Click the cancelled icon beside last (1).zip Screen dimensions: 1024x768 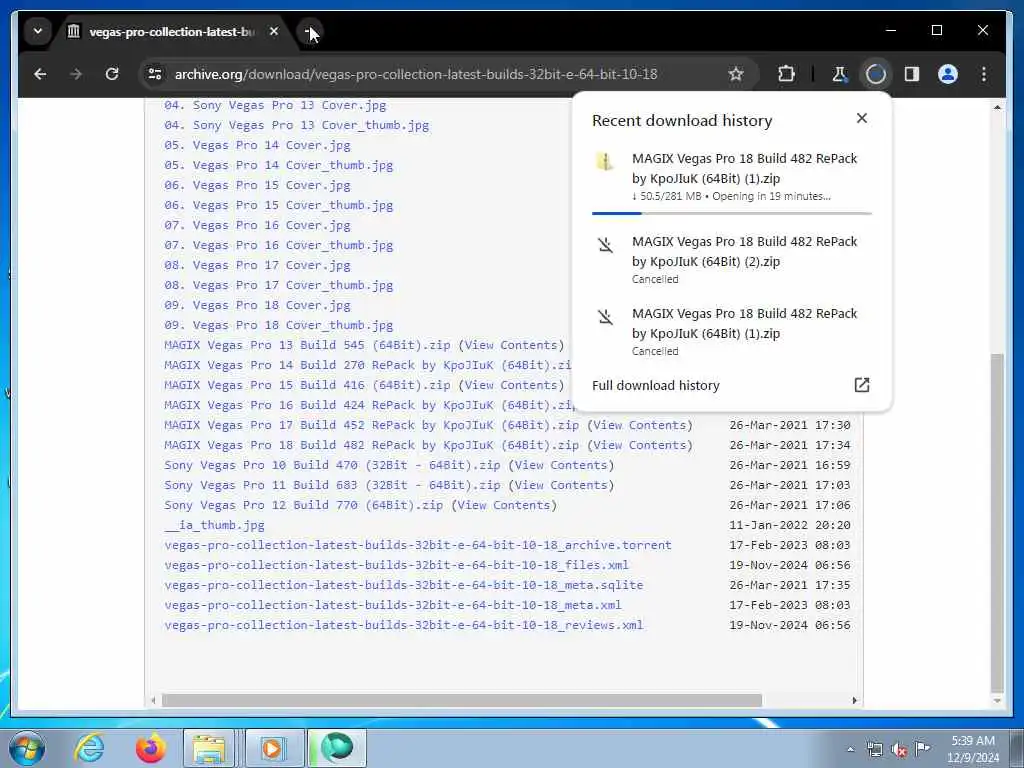point(605,317)
